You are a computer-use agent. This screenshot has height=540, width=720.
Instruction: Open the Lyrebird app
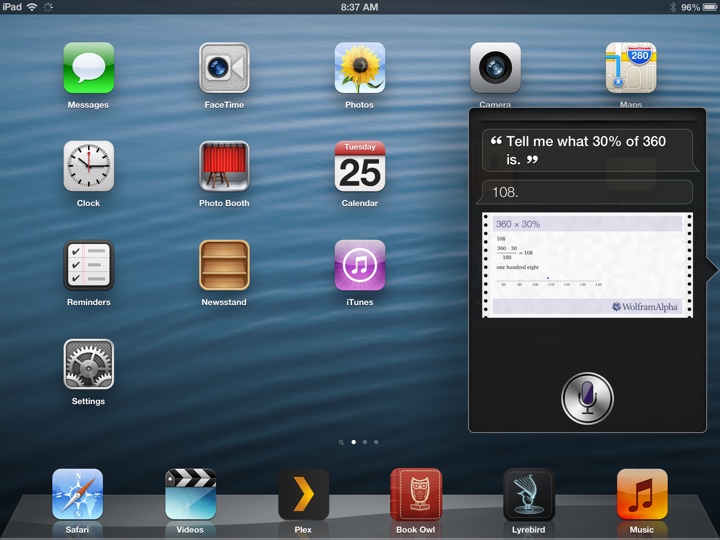(x=529, y=494)
